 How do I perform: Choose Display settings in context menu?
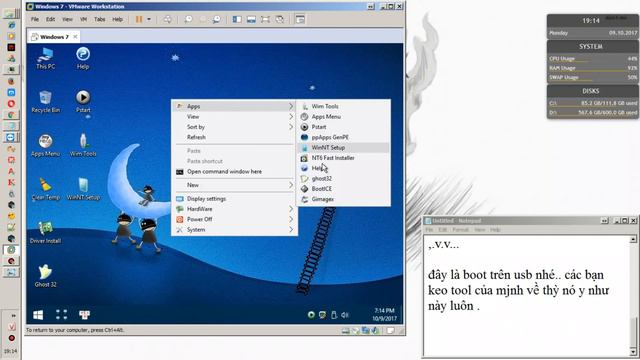[234, 199]
